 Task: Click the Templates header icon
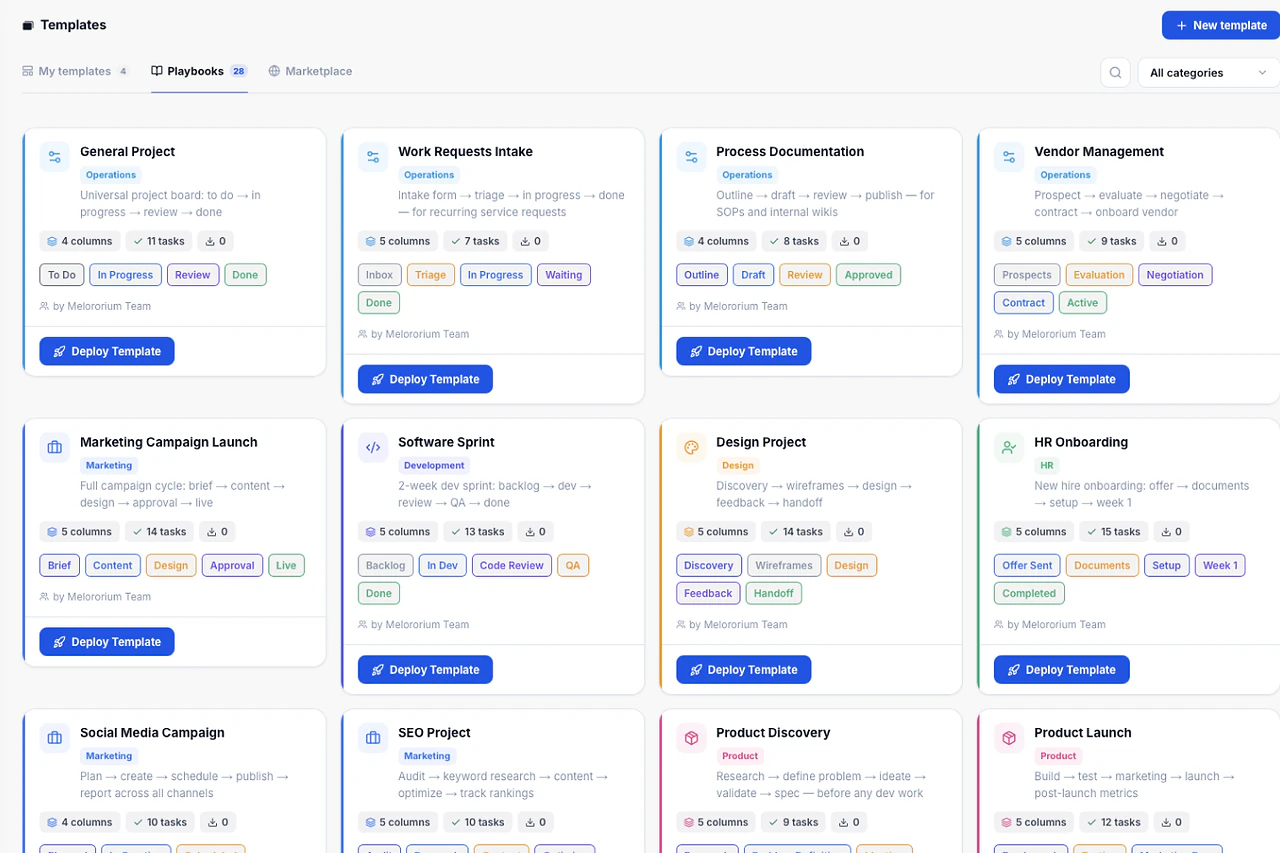pos(28,25)
